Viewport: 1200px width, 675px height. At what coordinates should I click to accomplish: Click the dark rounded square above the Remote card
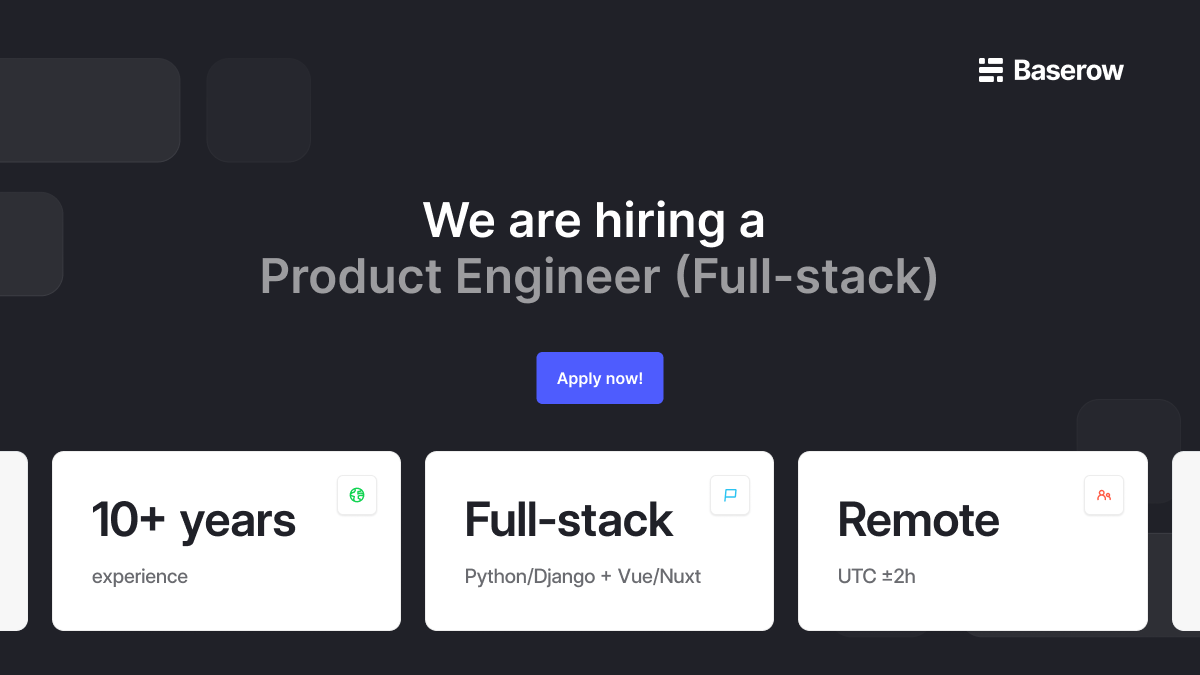1128,425
